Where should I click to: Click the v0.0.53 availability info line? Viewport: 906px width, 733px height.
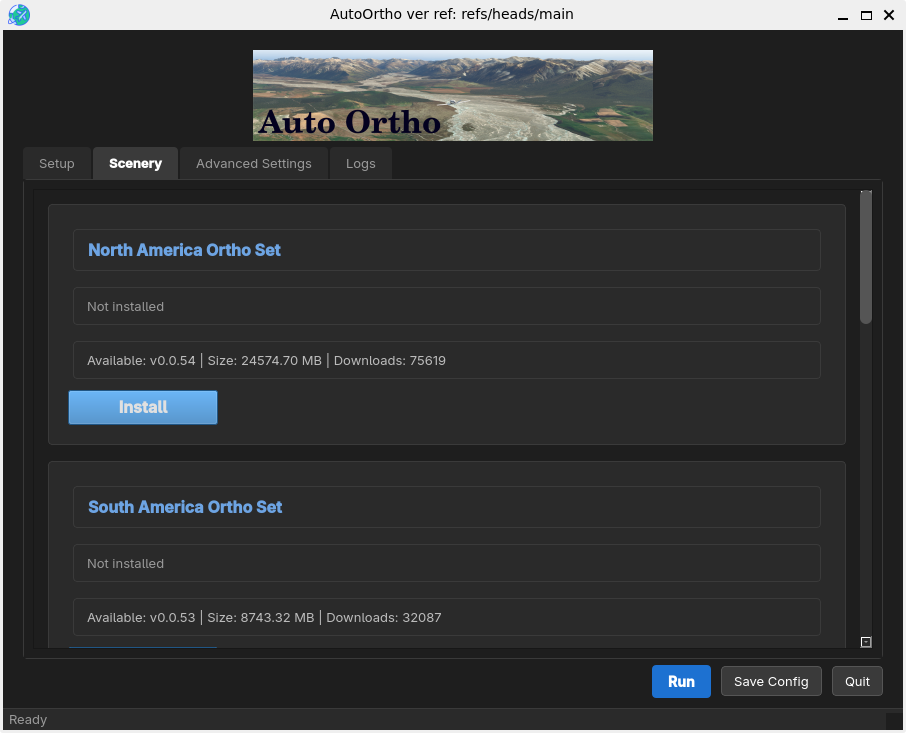(264, 617)
